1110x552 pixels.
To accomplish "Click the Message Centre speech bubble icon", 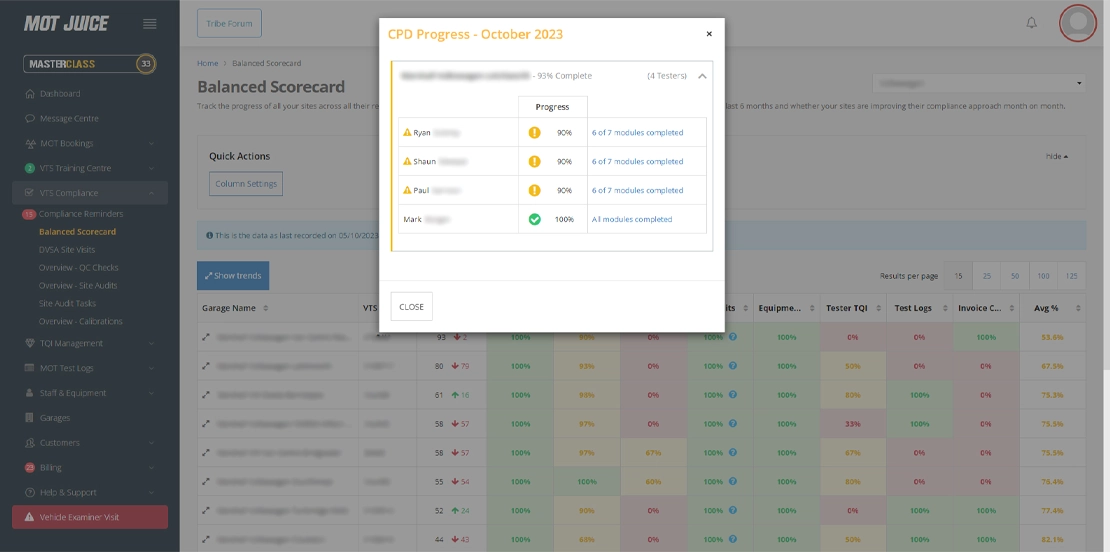I will tap(30, 118).
